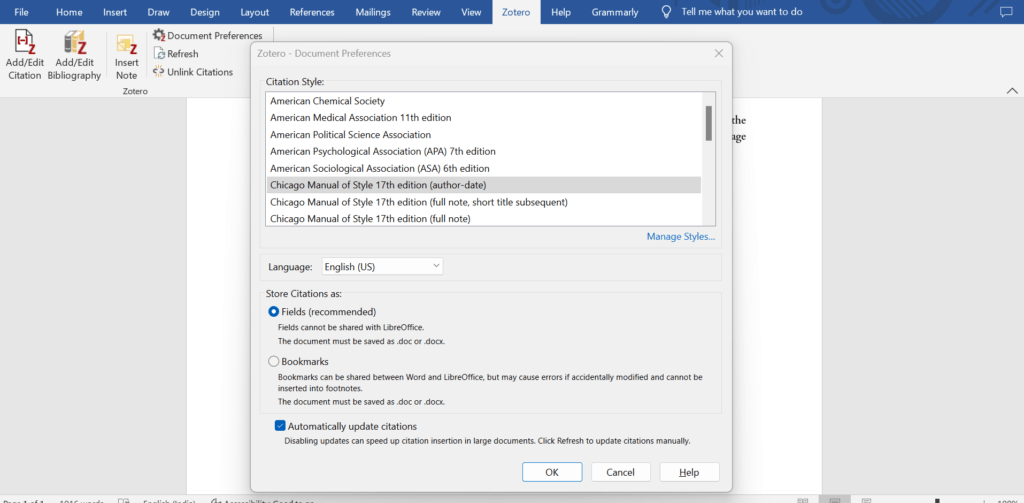Open the Language dropdown
The width and height of the screenshot is (1024, 503).
coord(382,267)
